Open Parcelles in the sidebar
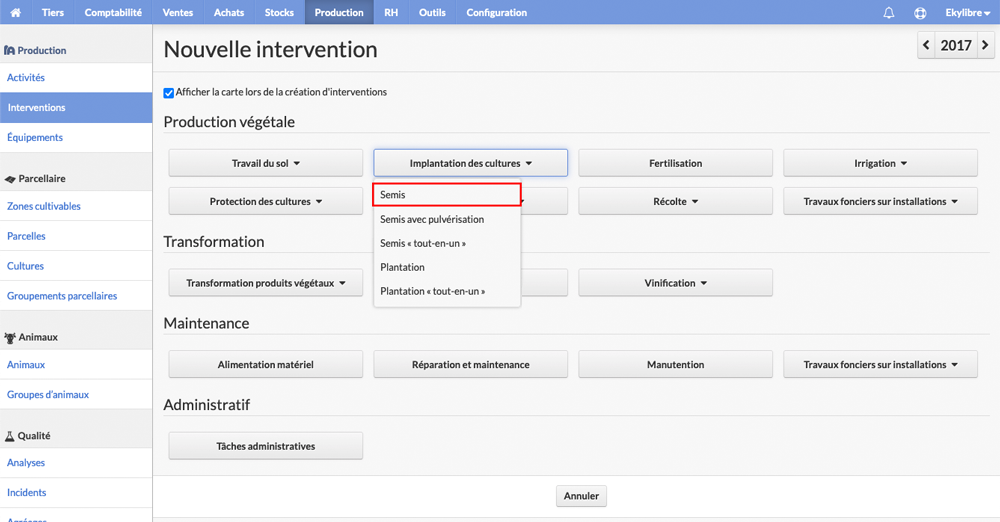 76,236
